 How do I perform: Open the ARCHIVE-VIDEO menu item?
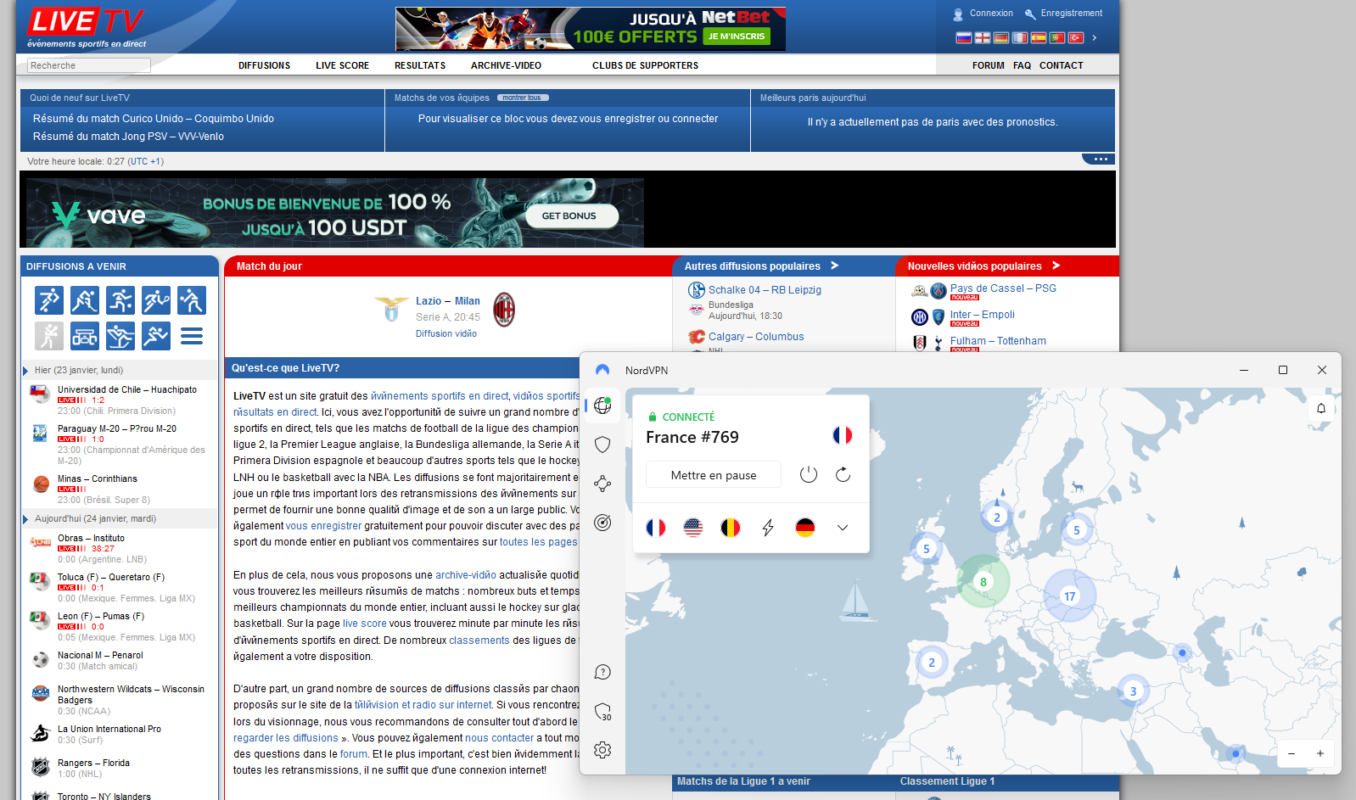click(x=506, y=65)
